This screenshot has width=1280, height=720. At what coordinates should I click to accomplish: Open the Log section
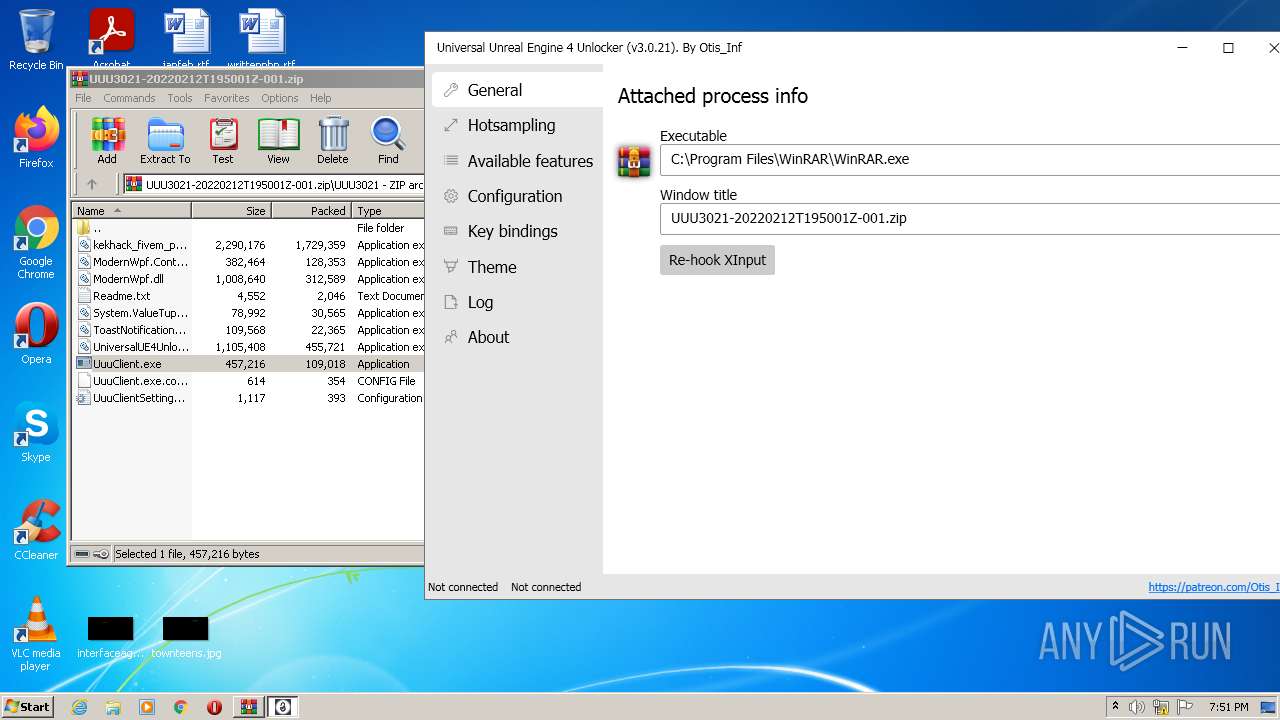click(x=516, y=302)
